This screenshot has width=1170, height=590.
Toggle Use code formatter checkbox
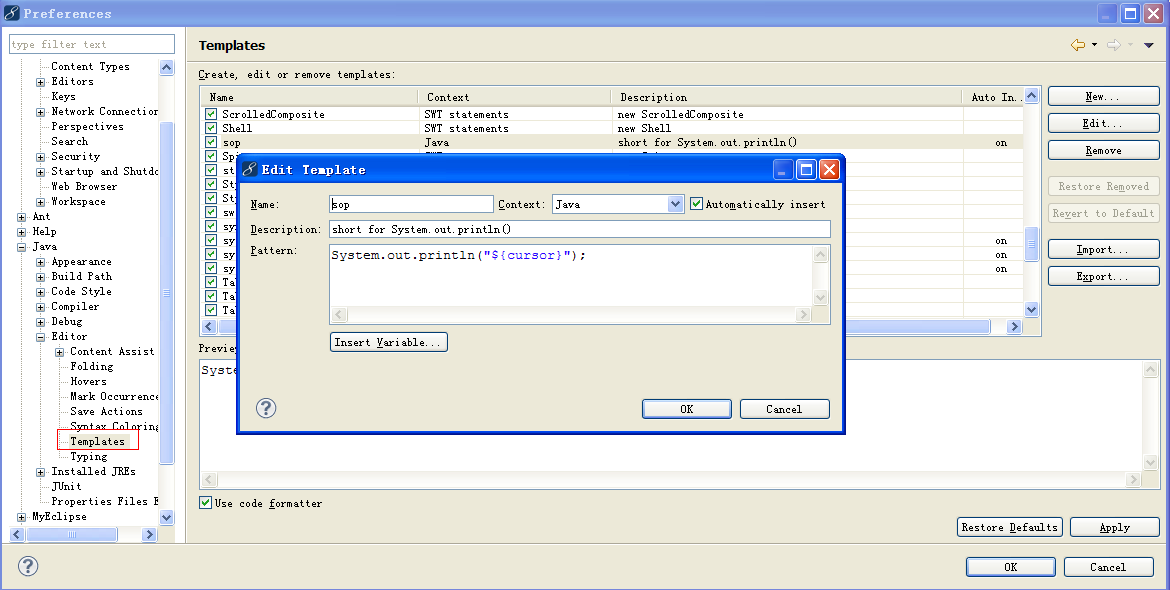(205, 503)
